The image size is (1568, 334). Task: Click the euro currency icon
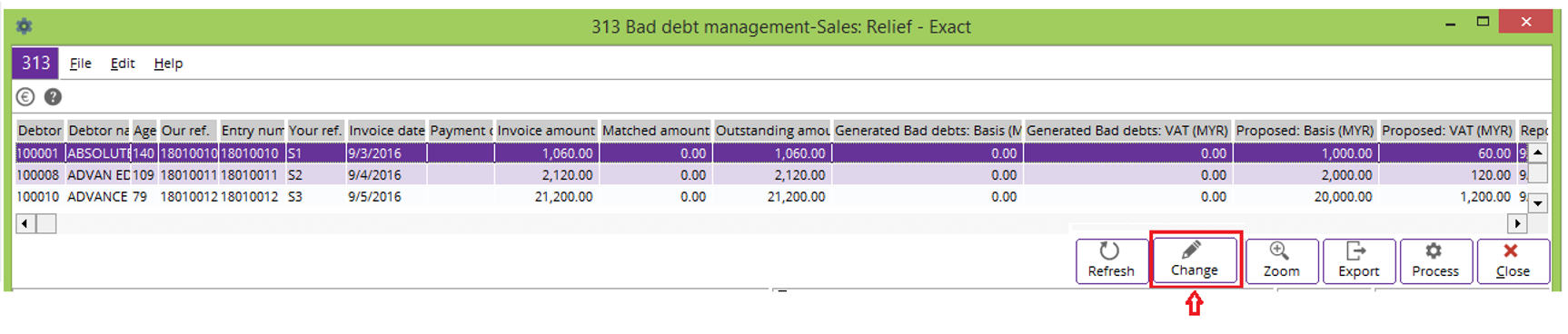pos(25,97)
